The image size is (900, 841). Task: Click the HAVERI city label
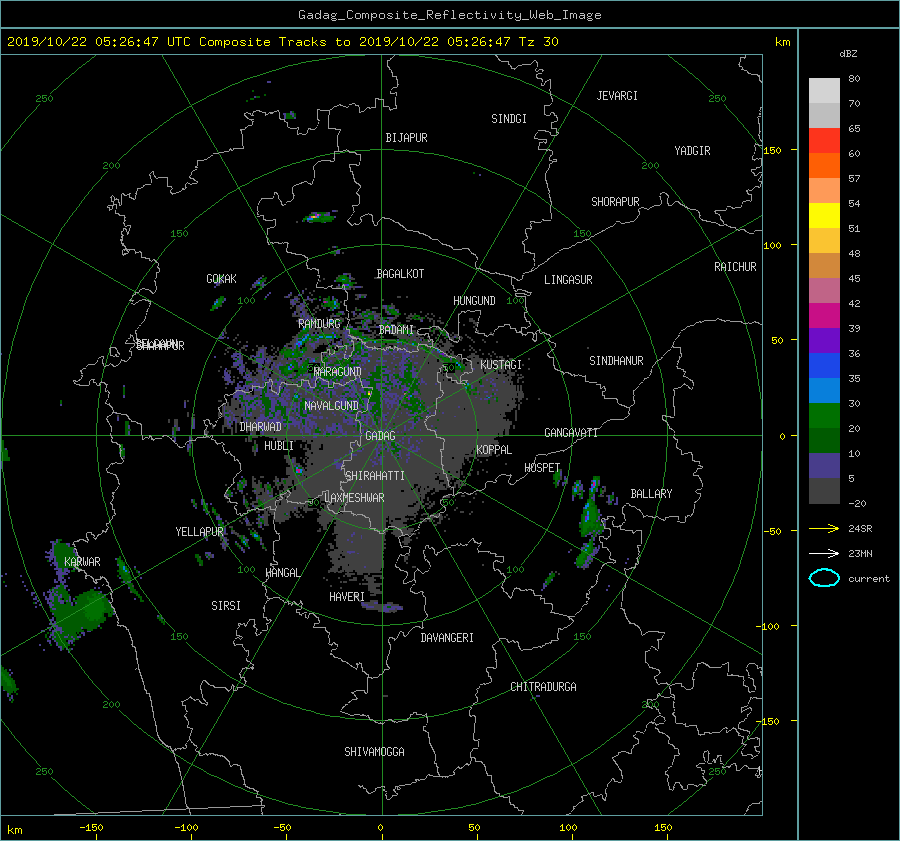(x=347, y=597)
